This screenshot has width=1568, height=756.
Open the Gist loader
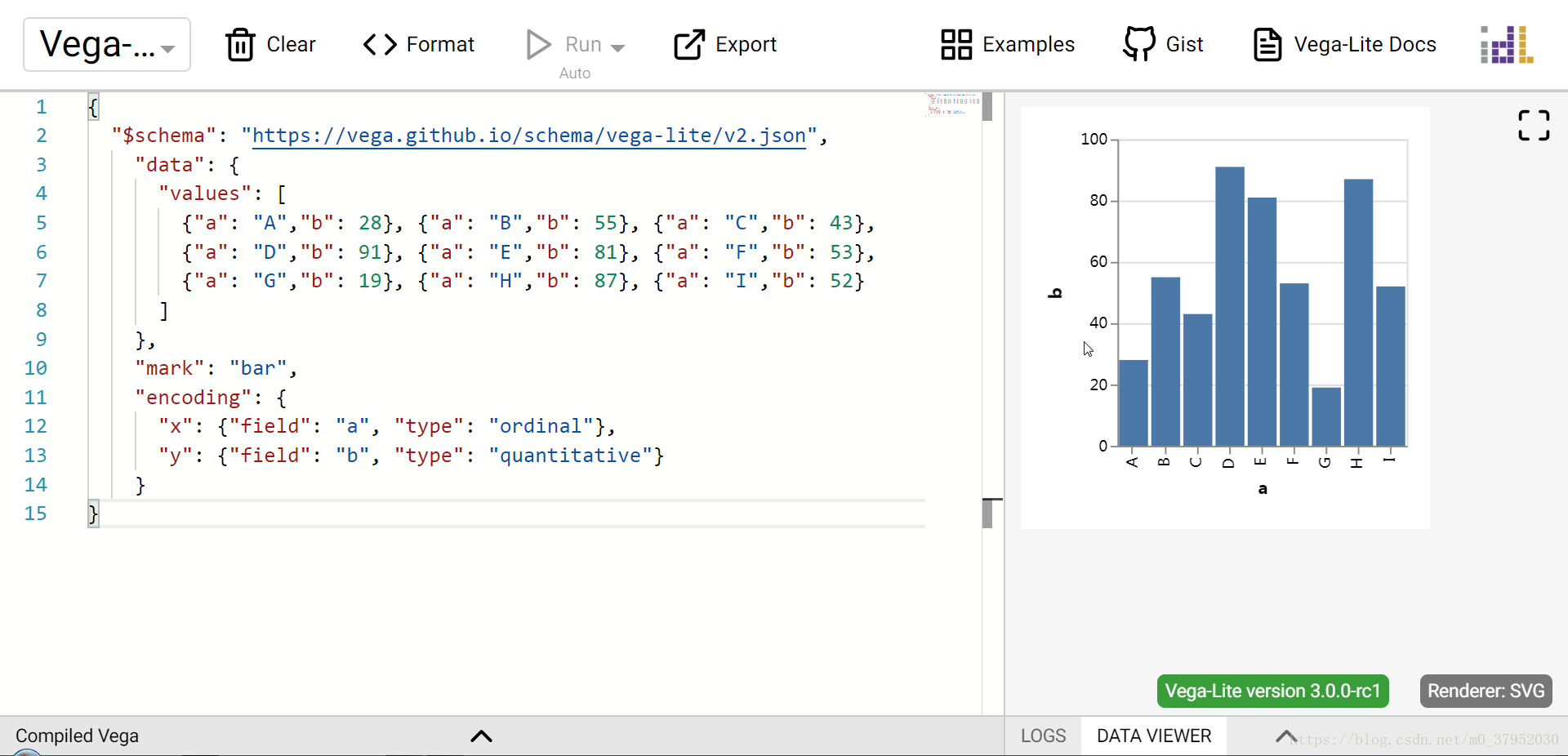tap(1184, 44)
